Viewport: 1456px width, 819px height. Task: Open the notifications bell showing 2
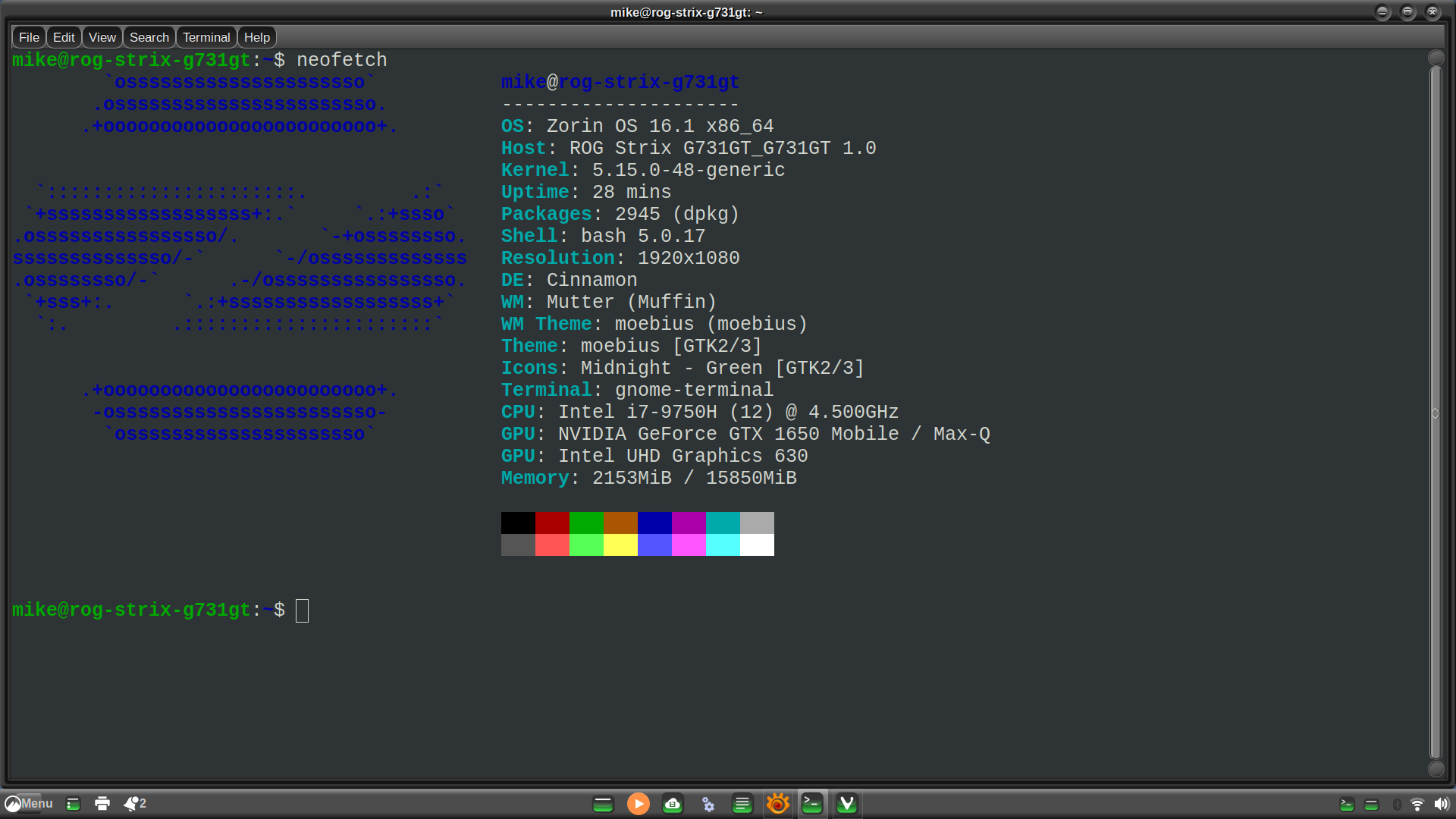(x=135, y=803)
